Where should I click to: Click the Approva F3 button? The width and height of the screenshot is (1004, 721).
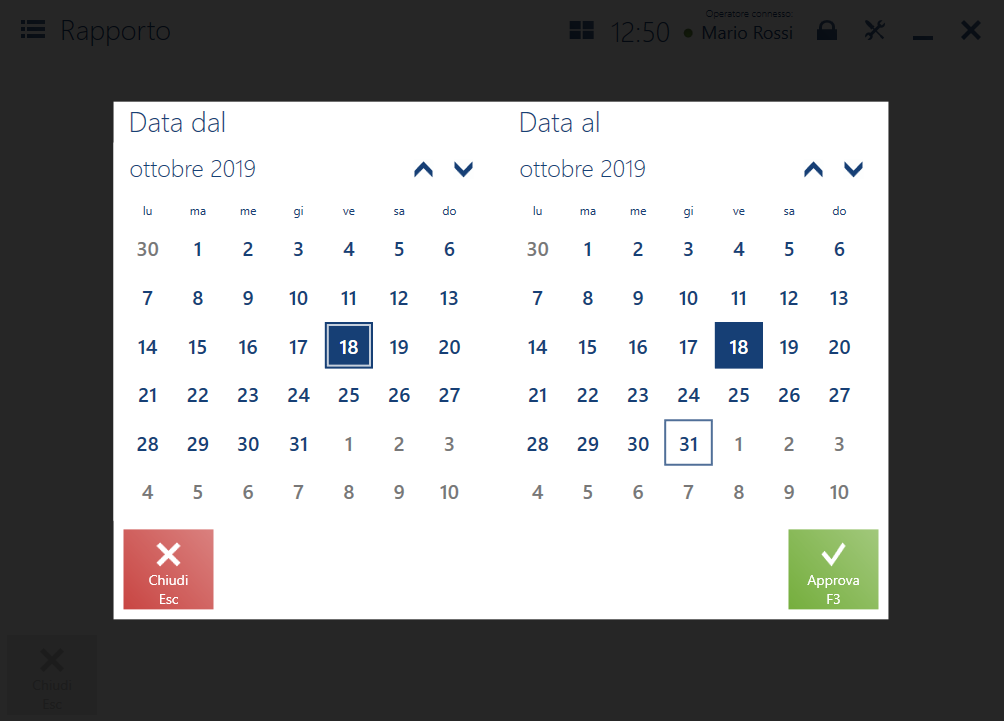(833, 569)
